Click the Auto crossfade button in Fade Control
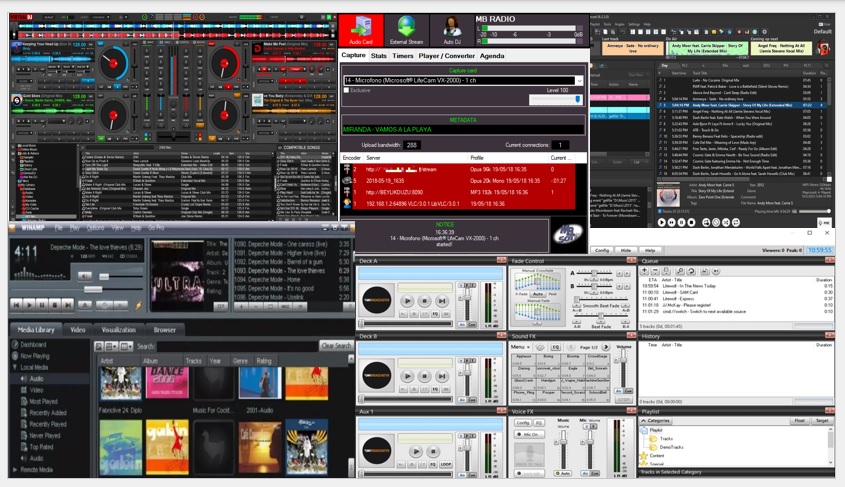The height and width of the screenshot is (487, 845). click(x=538, y=294)
